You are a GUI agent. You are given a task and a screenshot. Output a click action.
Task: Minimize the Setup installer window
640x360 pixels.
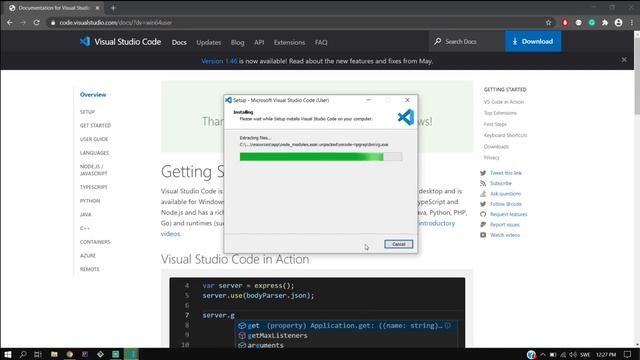click(369, 100)
